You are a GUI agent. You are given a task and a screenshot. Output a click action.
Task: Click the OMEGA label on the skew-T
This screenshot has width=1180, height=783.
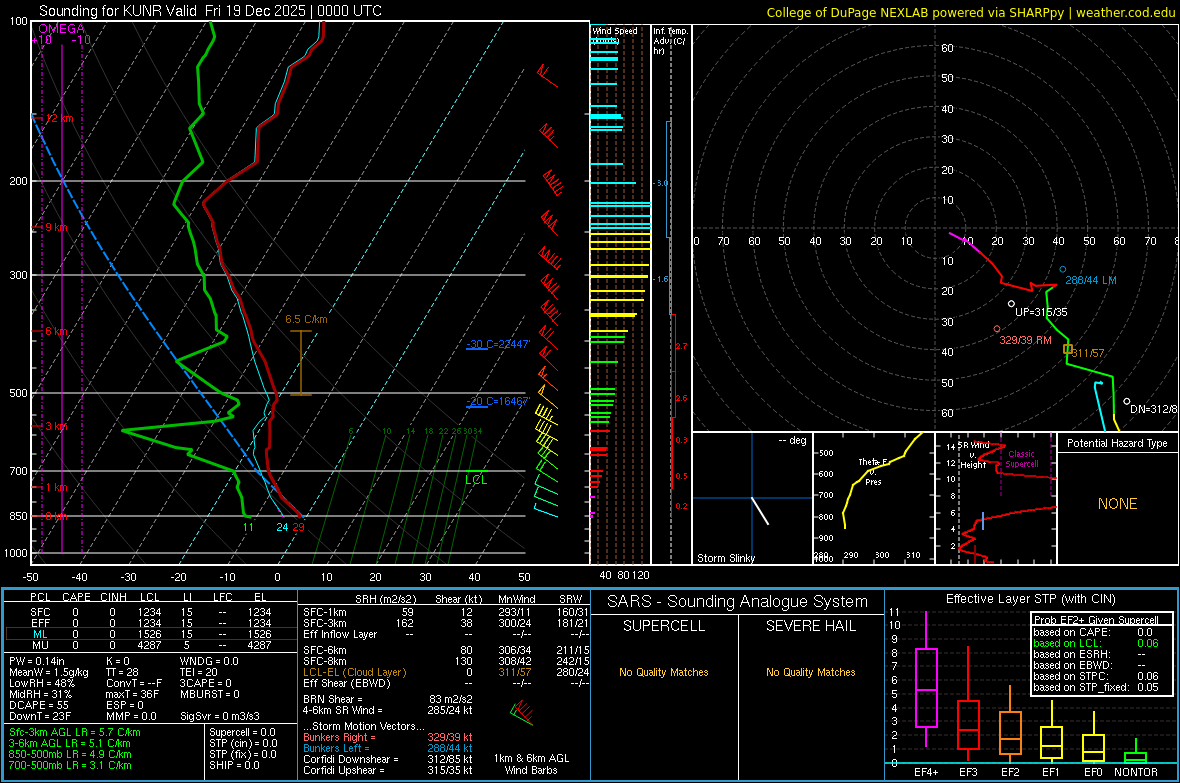tap(61, 29)
